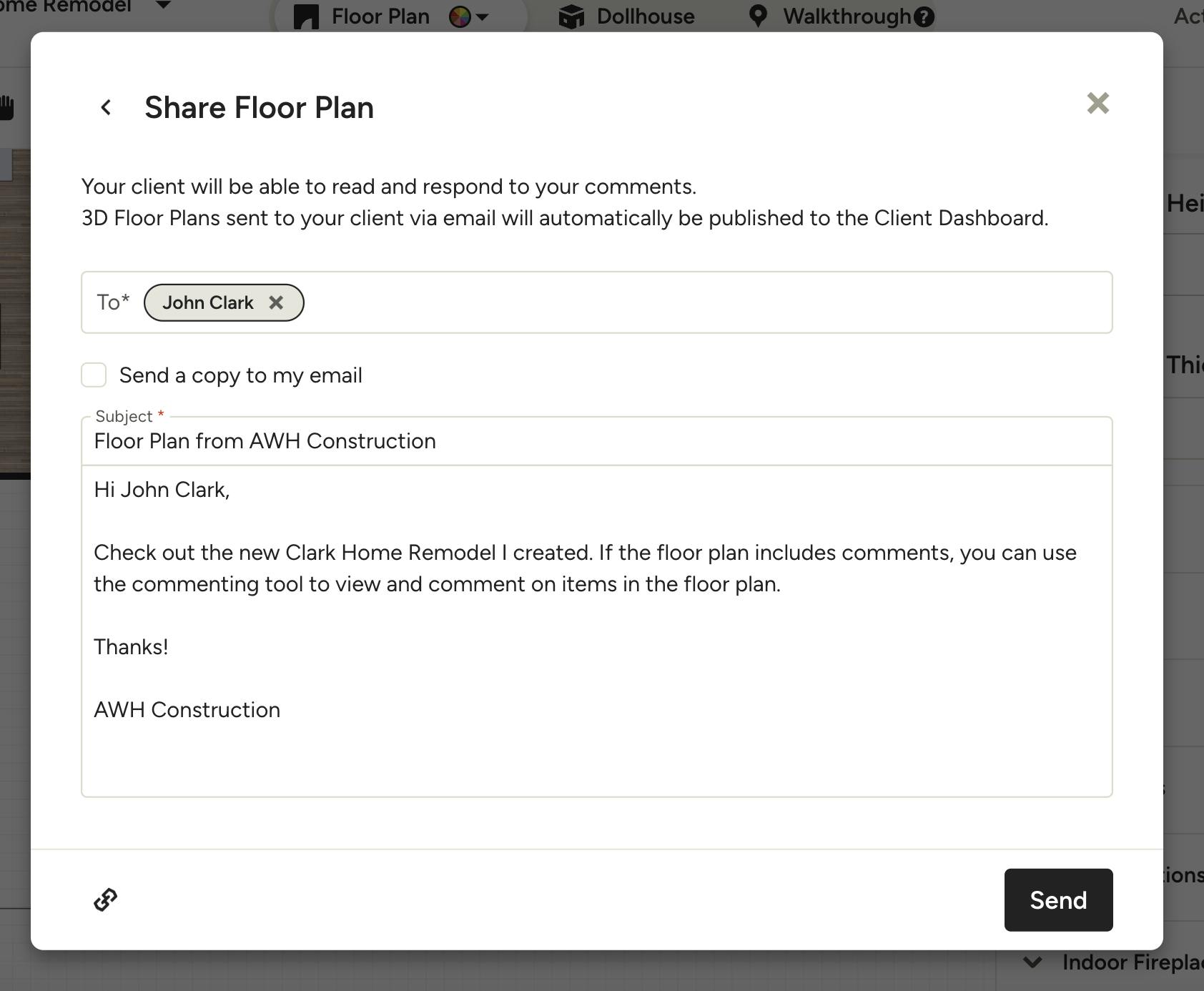The image size is (1204, 991).
Task: Enable Send a copy to my email
Action: coord(94,375)
